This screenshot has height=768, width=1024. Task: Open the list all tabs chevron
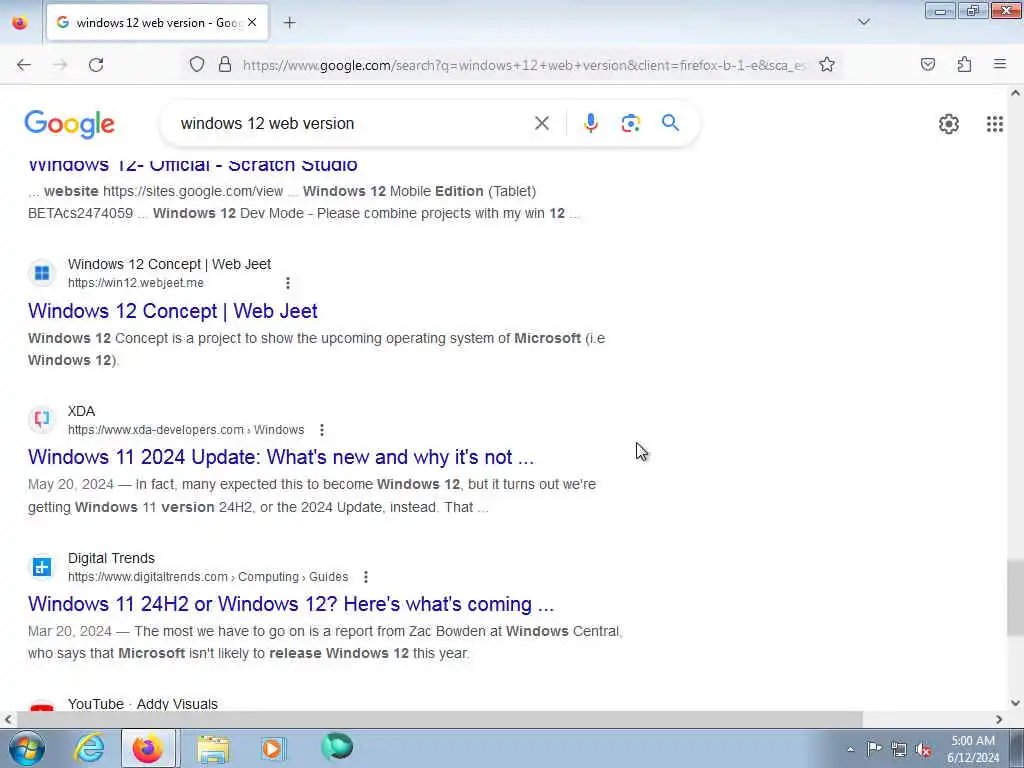click(x=863, y=22)
